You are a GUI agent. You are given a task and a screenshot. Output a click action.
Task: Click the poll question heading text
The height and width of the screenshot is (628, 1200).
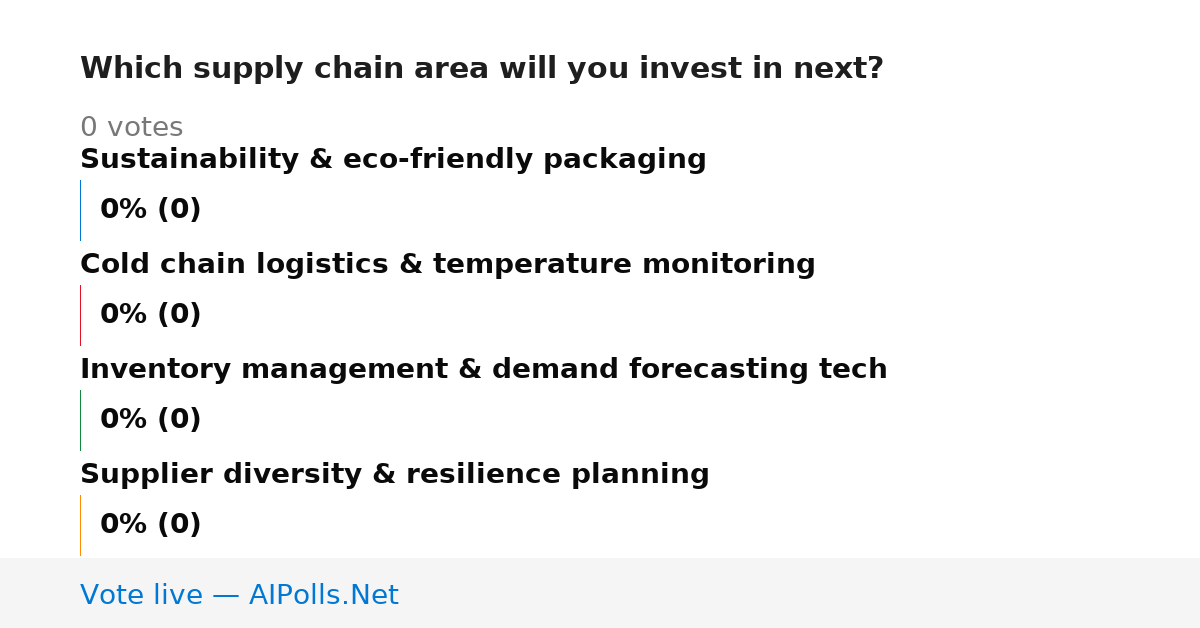482,69
